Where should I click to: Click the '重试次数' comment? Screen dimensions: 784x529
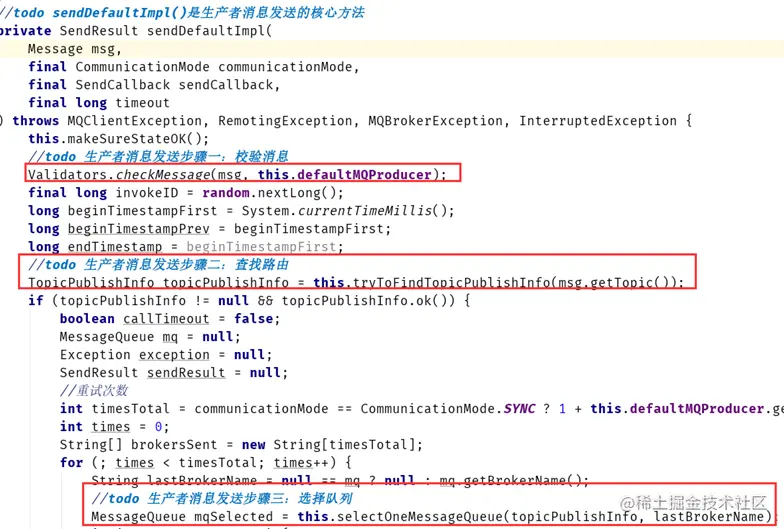(x=94, y=390)
